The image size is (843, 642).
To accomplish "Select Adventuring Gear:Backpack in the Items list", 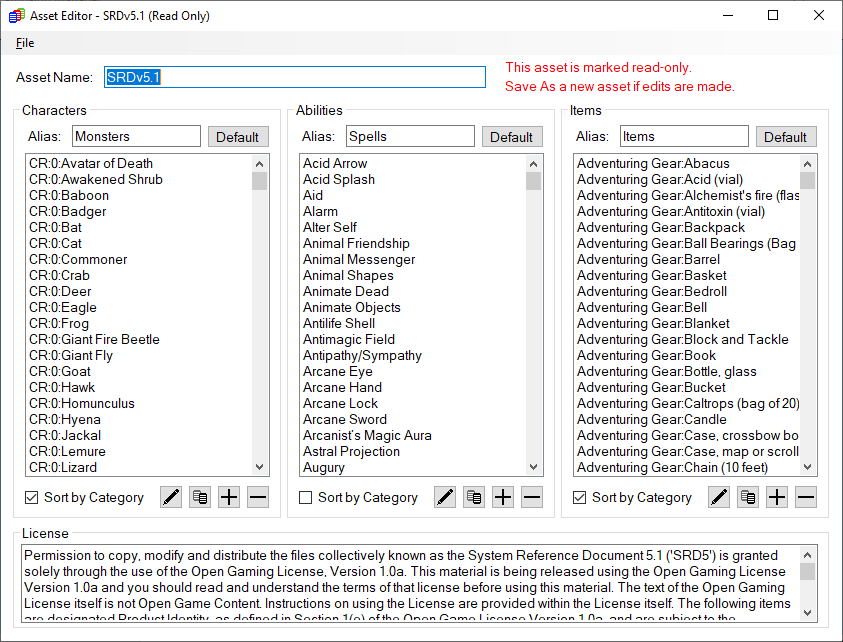I will click(x=687, y=227).
